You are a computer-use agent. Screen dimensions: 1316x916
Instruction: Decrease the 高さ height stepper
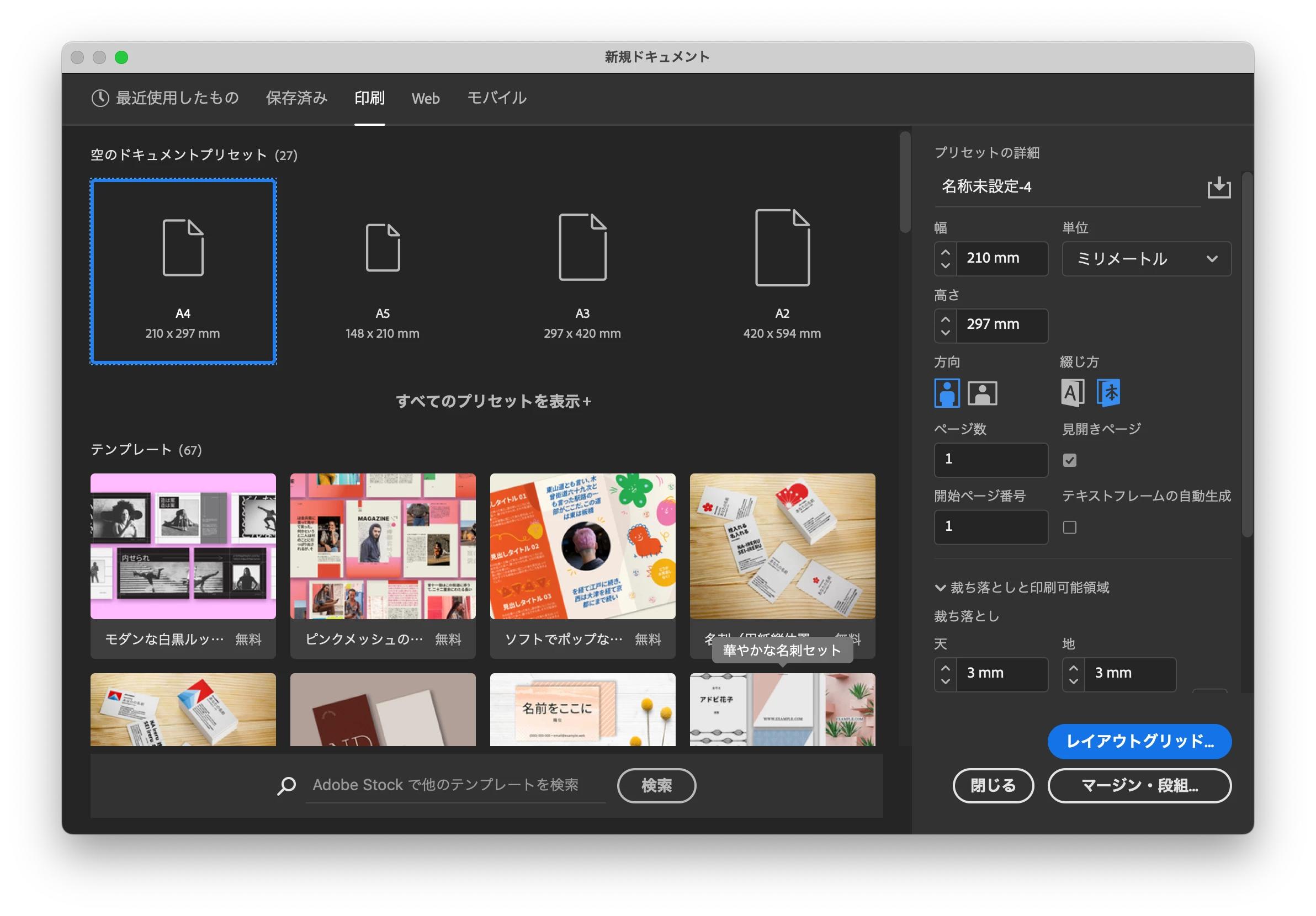(x=945, y=333)
